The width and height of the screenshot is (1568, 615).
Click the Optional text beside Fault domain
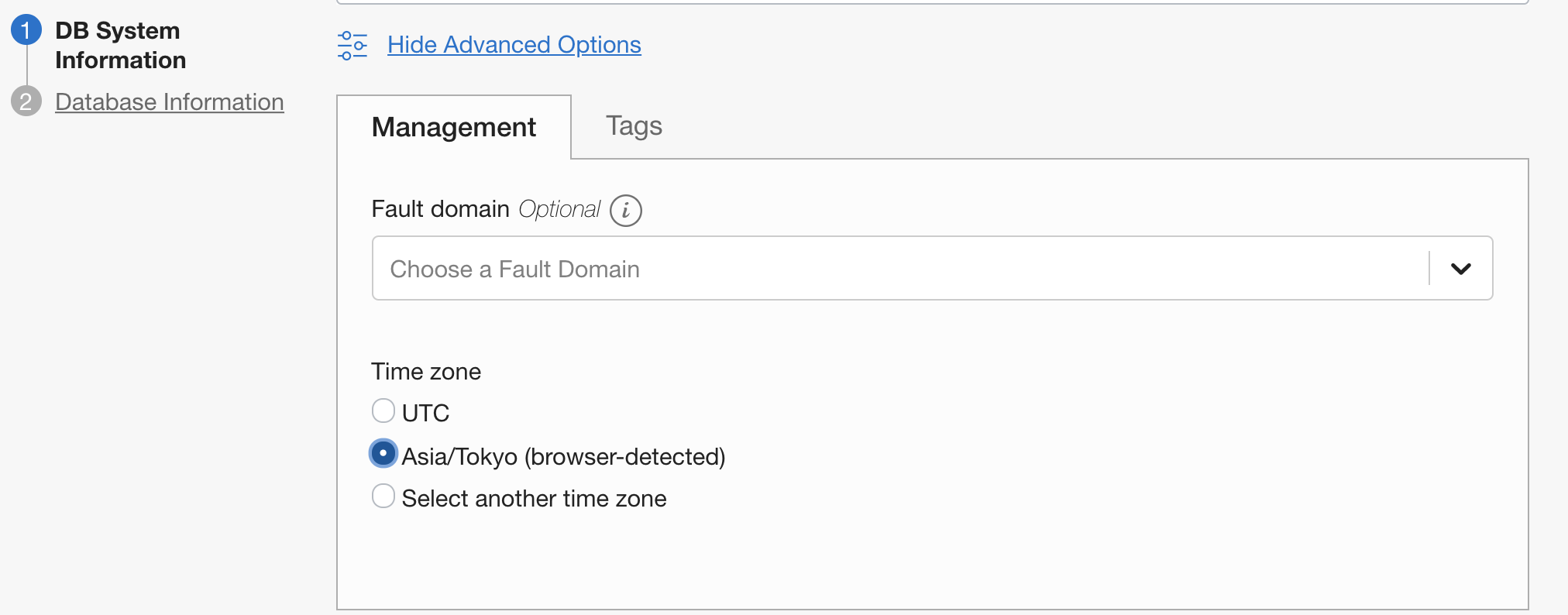(559, 209)
